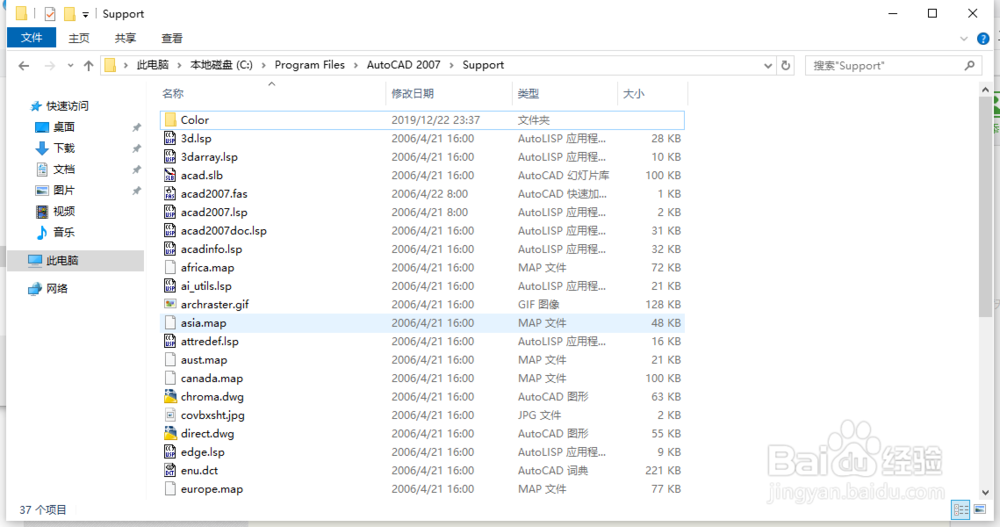Click the file list scroll down arrow
This screenshot has height=527, width=1000.
click(985, 493)
